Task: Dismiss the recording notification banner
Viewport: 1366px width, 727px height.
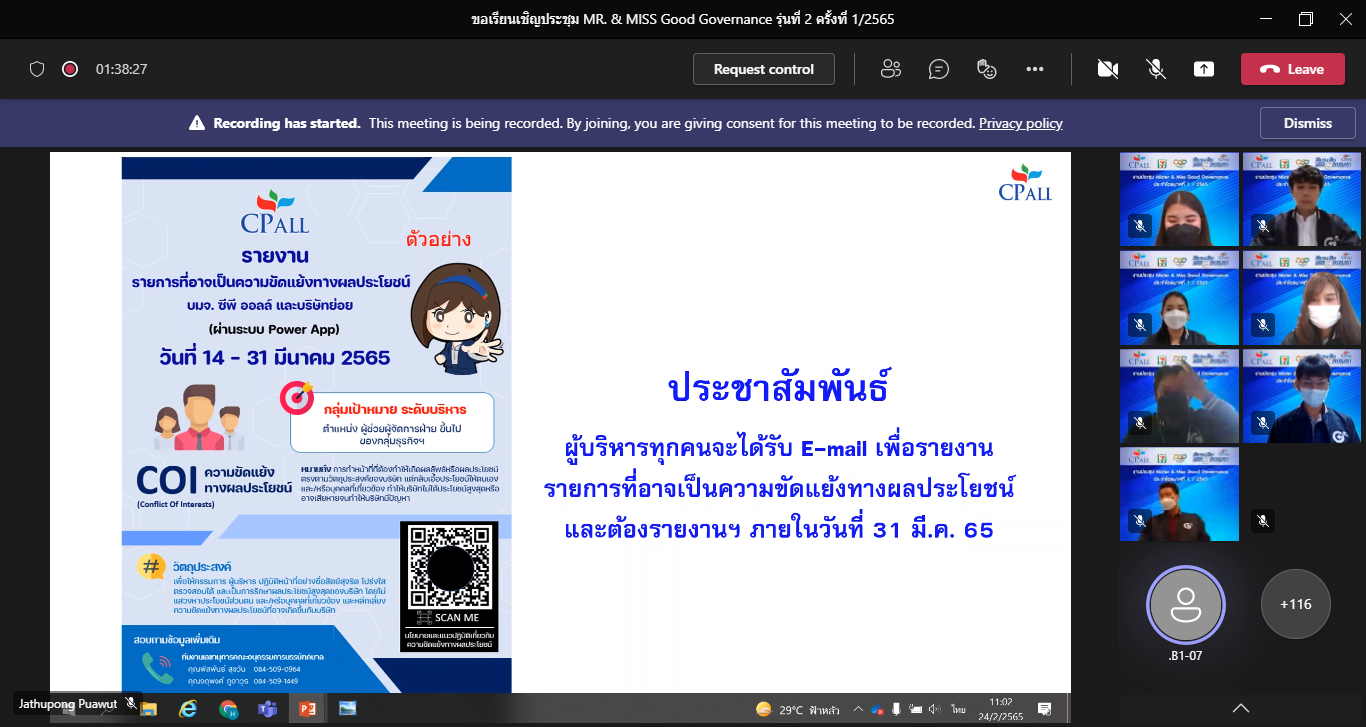Action: pos(1308,123)
